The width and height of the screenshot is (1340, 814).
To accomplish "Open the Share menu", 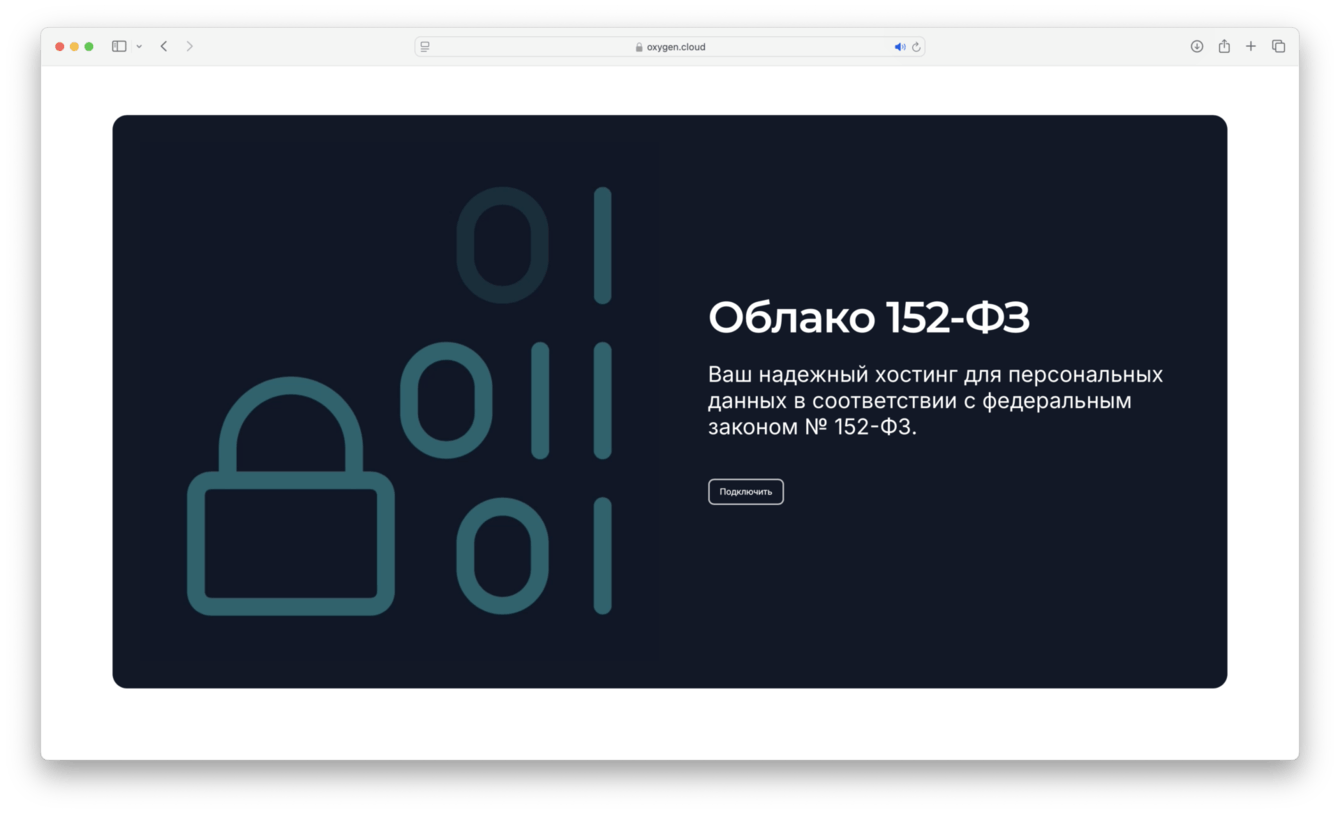I will [1224, 46].
